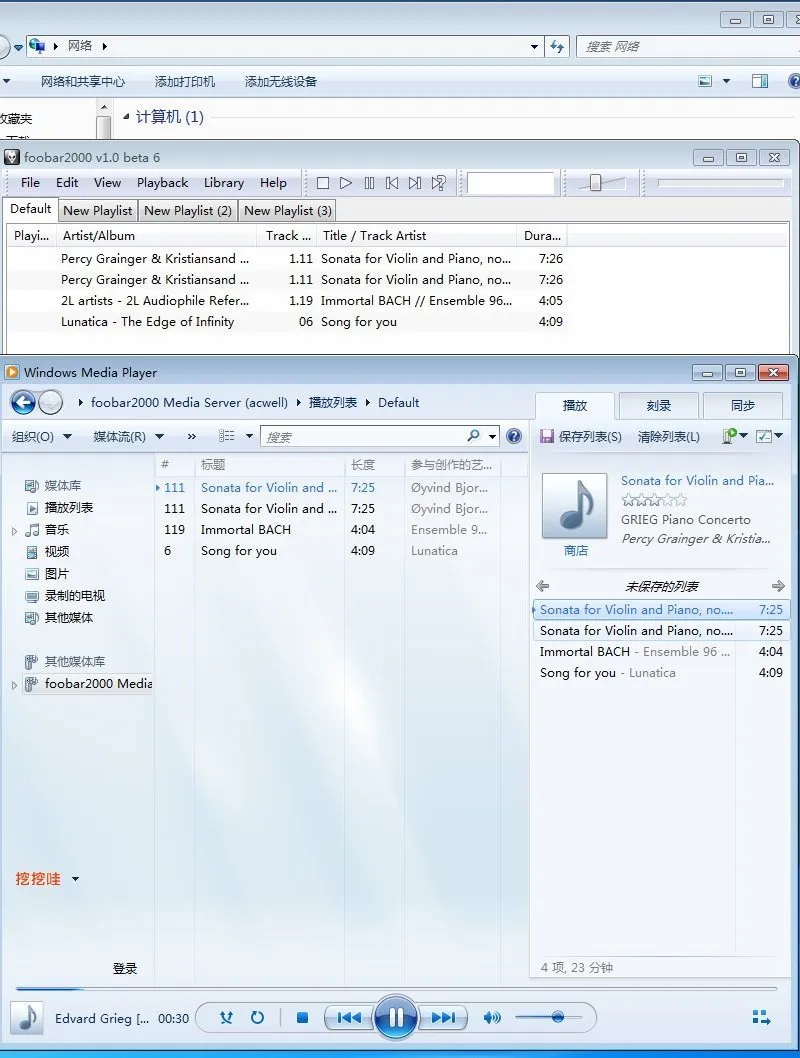Open the foobar2000 Playback menu

163,183
